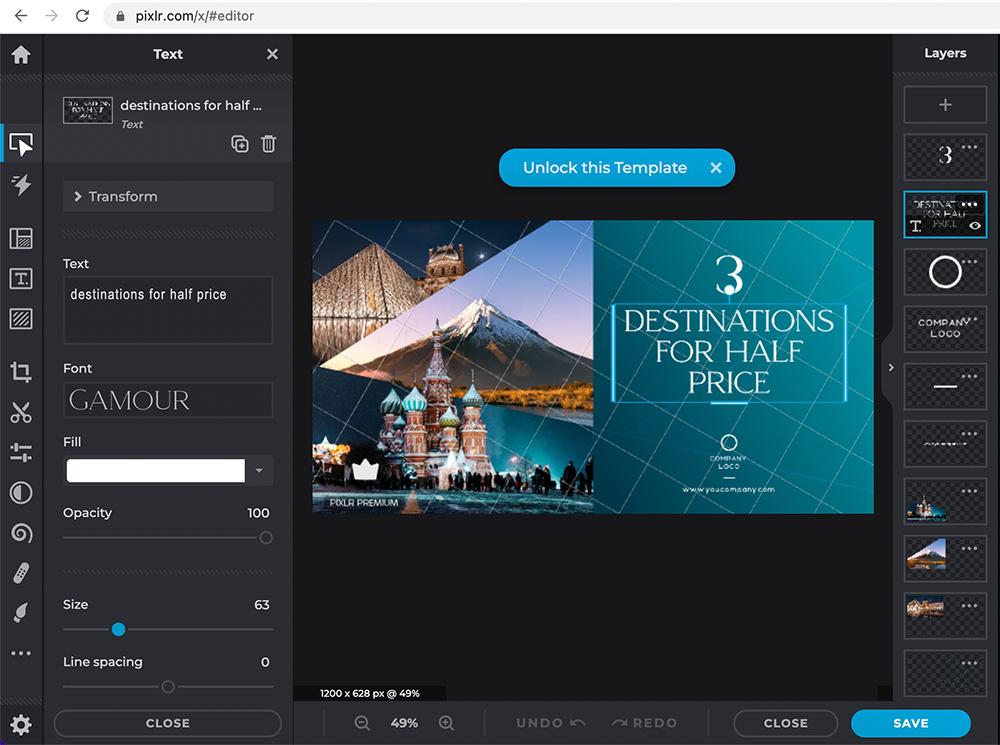The width and height of the screenshot is (1000, 745).
Task: Click the 49% zoom level value
Action: 404,723
